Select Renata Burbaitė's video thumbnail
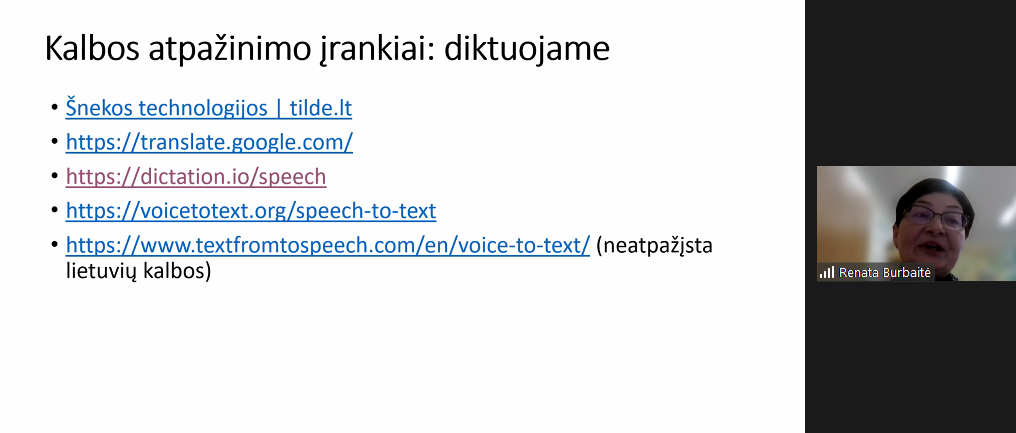1016x433 pixels. tap(915, 215)
